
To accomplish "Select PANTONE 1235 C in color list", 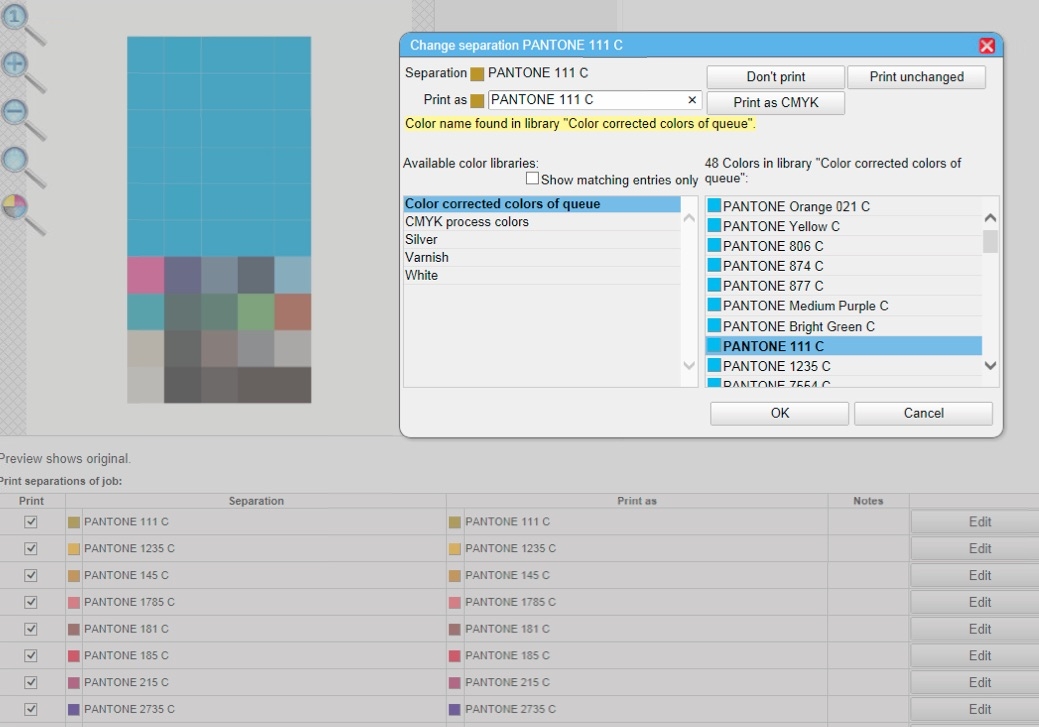I will 844,366.
